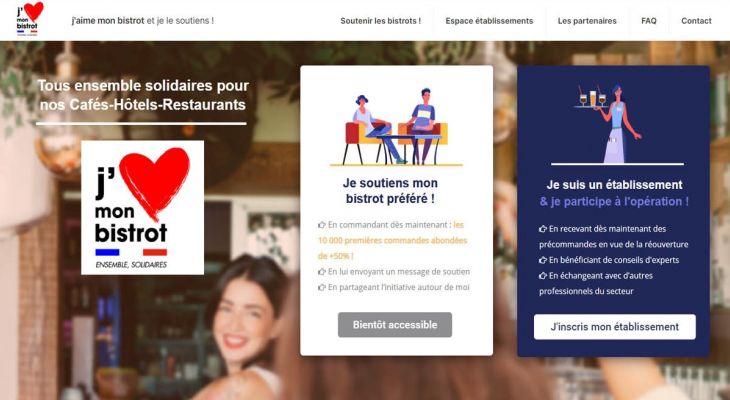Click 'j'aime mon bistrot et je le soutiens' tagline

(142, 20)
